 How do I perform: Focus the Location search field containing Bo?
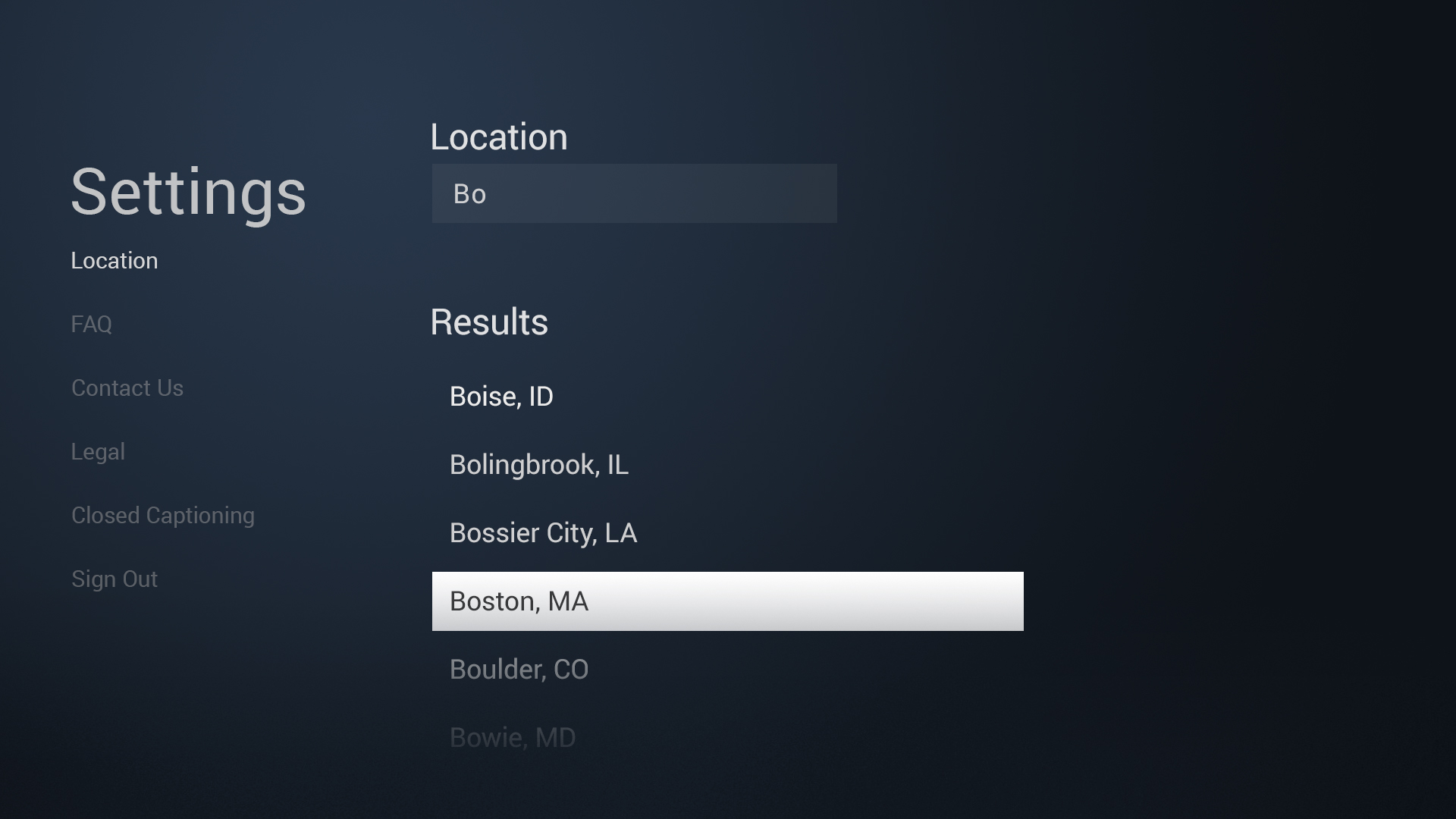tap(635, 193)
